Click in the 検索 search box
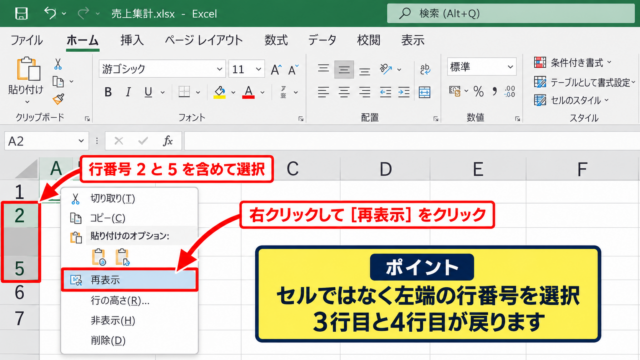Viewport: 640px width, 360px height. point(511,13)
